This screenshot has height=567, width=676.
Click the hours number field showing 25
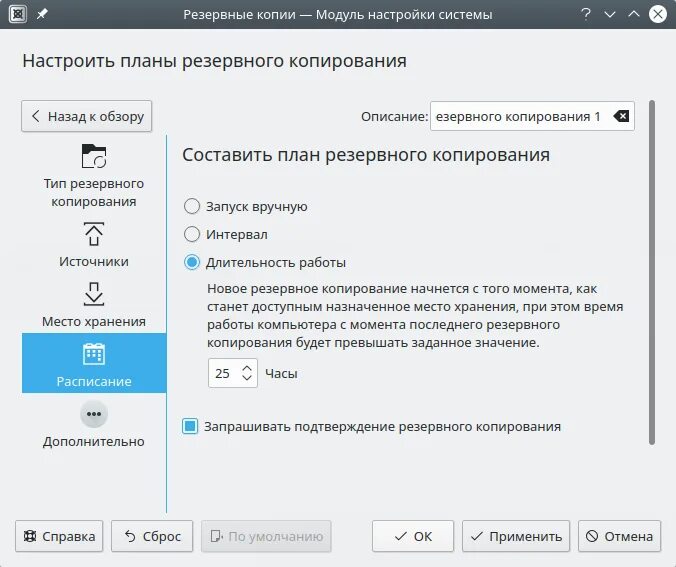pos(233,373)
